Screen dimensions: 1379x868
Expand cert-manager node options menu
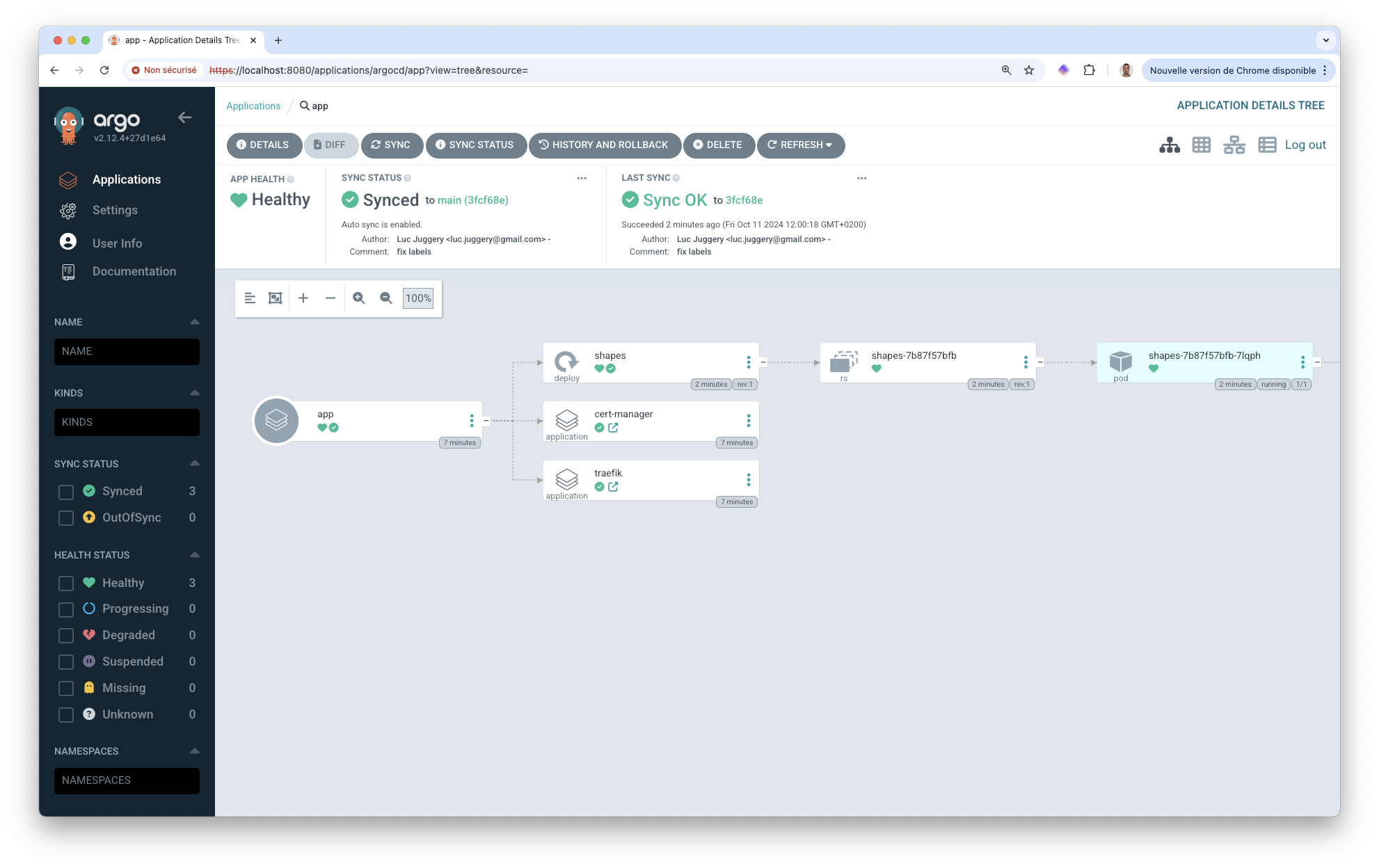click(749, 421)
